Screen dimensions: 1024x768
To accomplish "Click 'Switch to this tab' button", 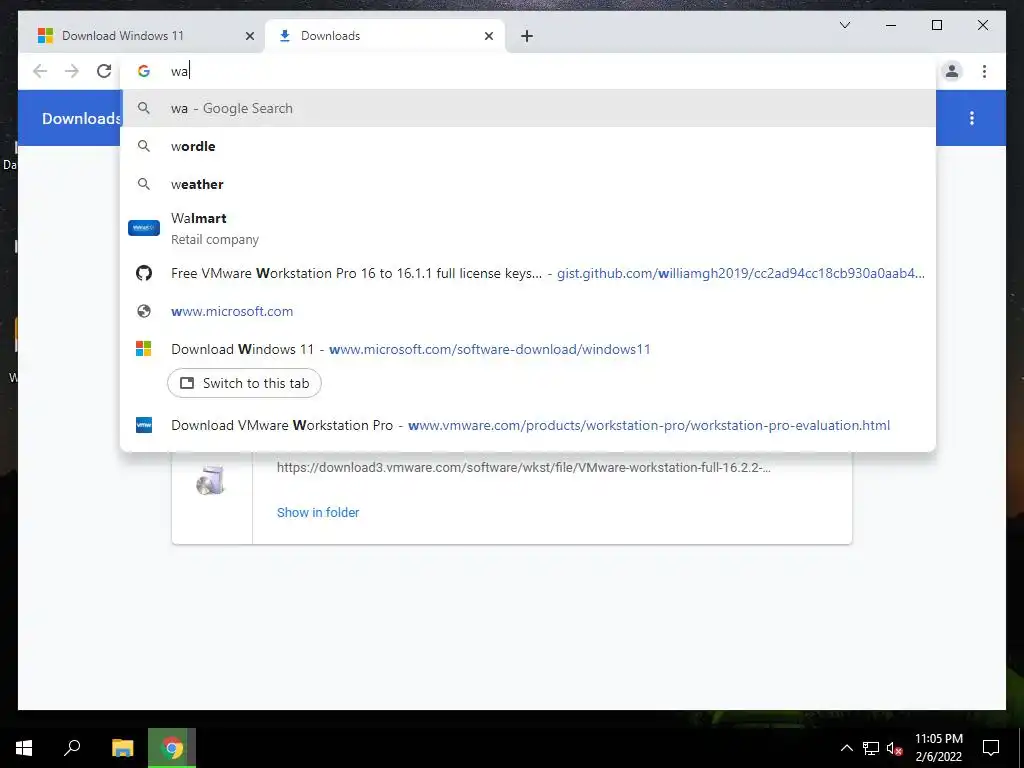I will pyautogui.click(x=244, y=383).
